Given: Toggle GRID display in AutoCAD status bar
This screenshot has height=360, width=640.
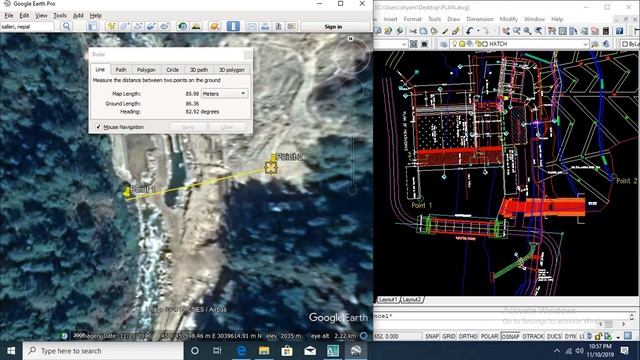Looking at the screenshot, I should (x=449, y=336).
